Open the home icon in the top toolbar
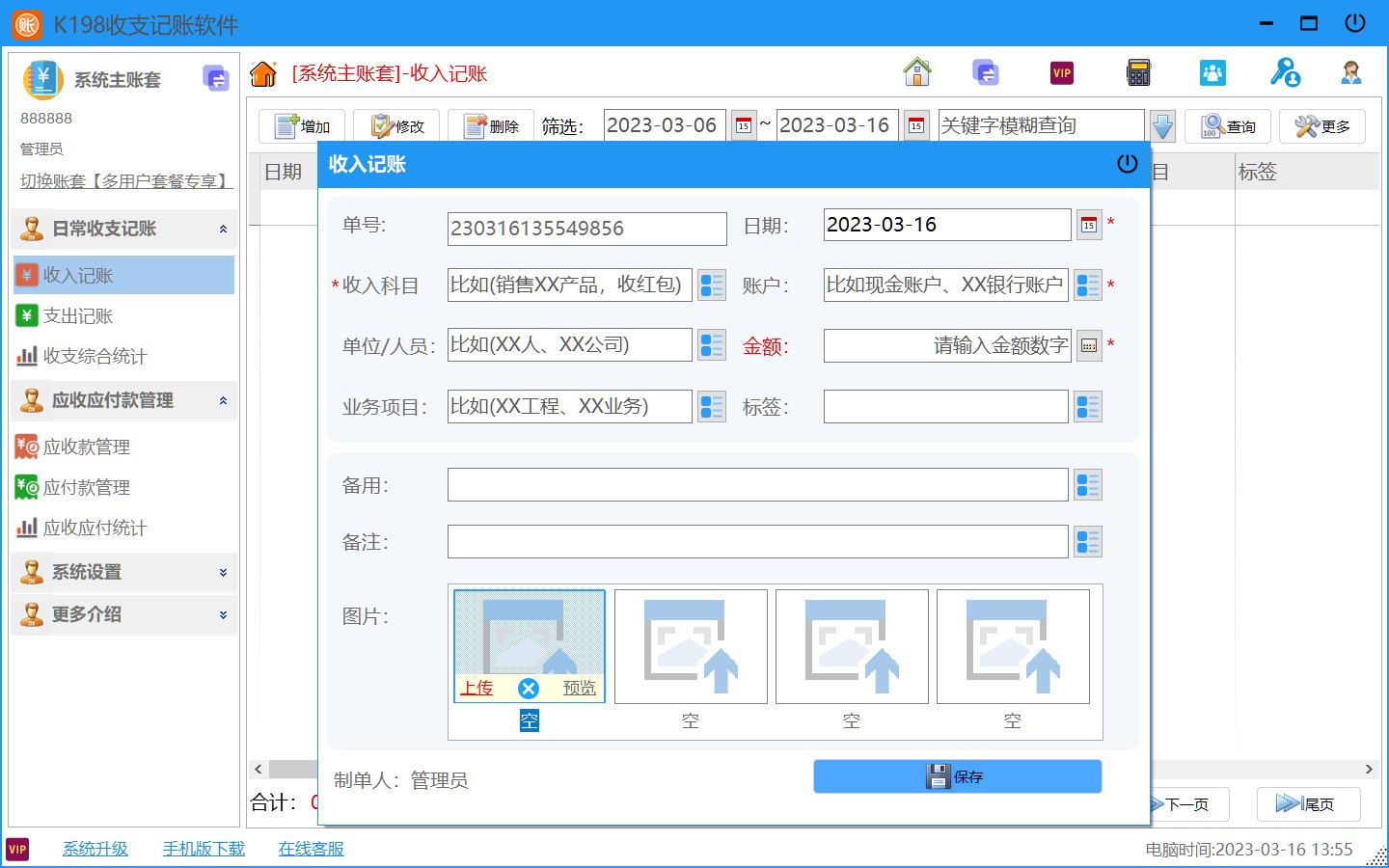Image resolution: width=1389 pixels, height=868 pixels. coord(916,71)
